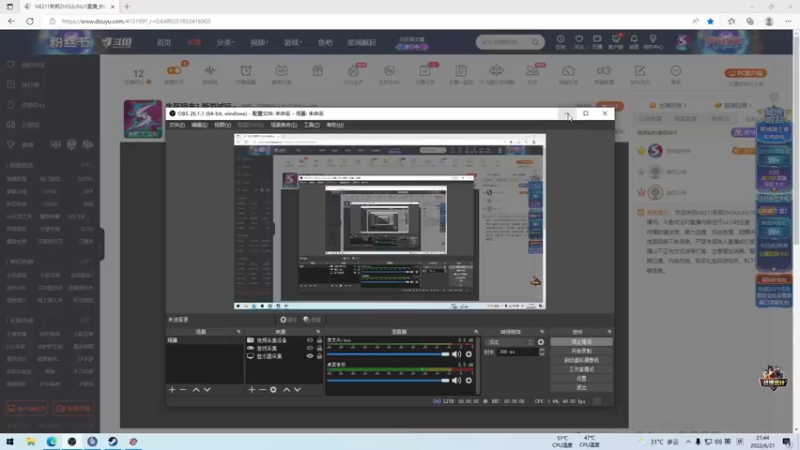This screenshot has width=800, height=450.
Task: Pop out the 控件 dock panel in OBS
Action: (x=609, y=332)
